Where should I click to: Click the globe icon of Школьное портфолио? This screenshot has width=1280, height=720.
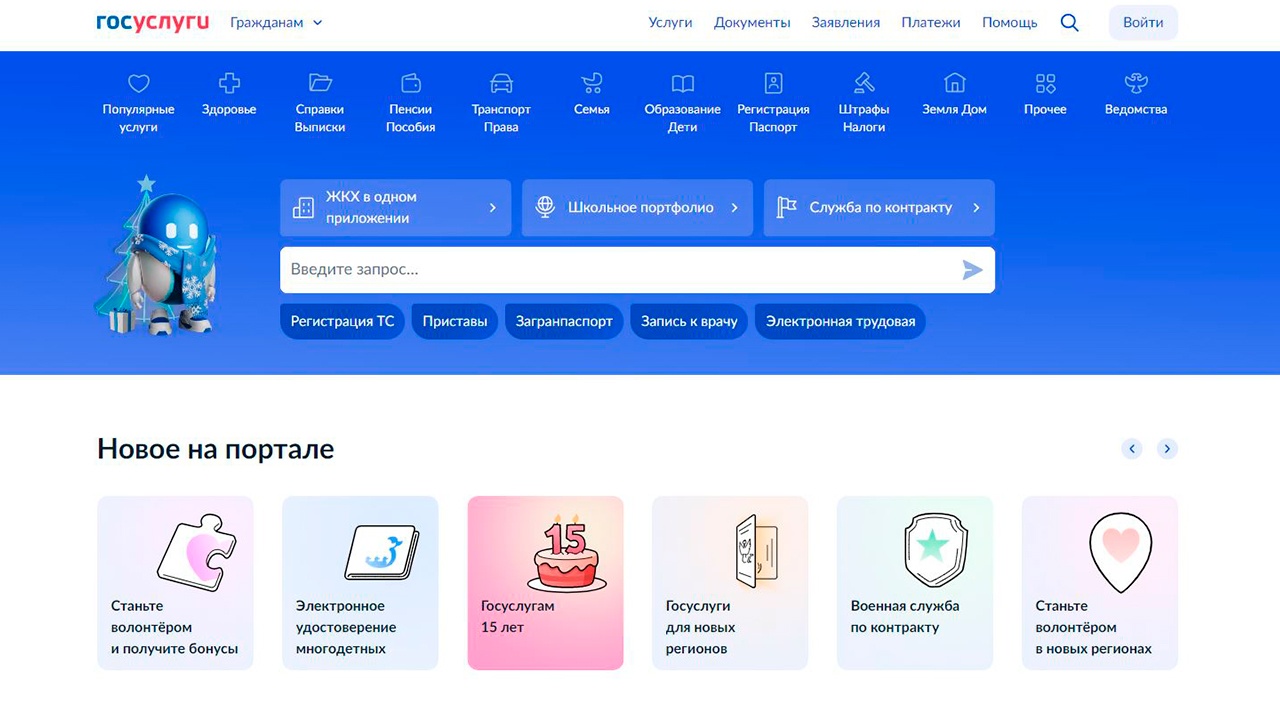click(x=545, y=208)
